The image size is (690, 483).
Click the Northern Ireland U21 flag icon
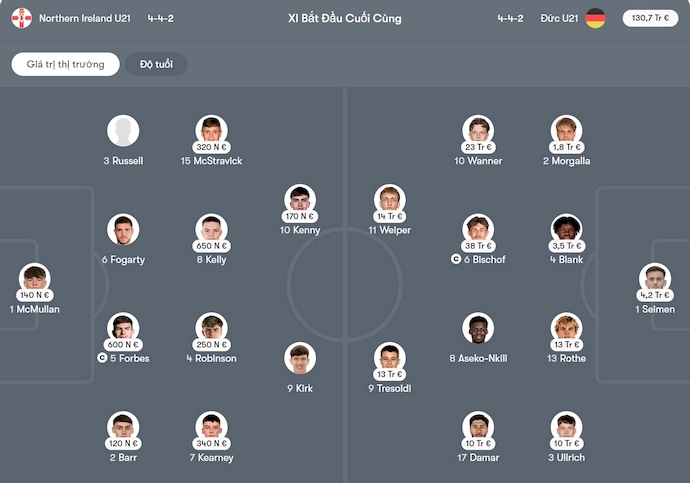22,18
